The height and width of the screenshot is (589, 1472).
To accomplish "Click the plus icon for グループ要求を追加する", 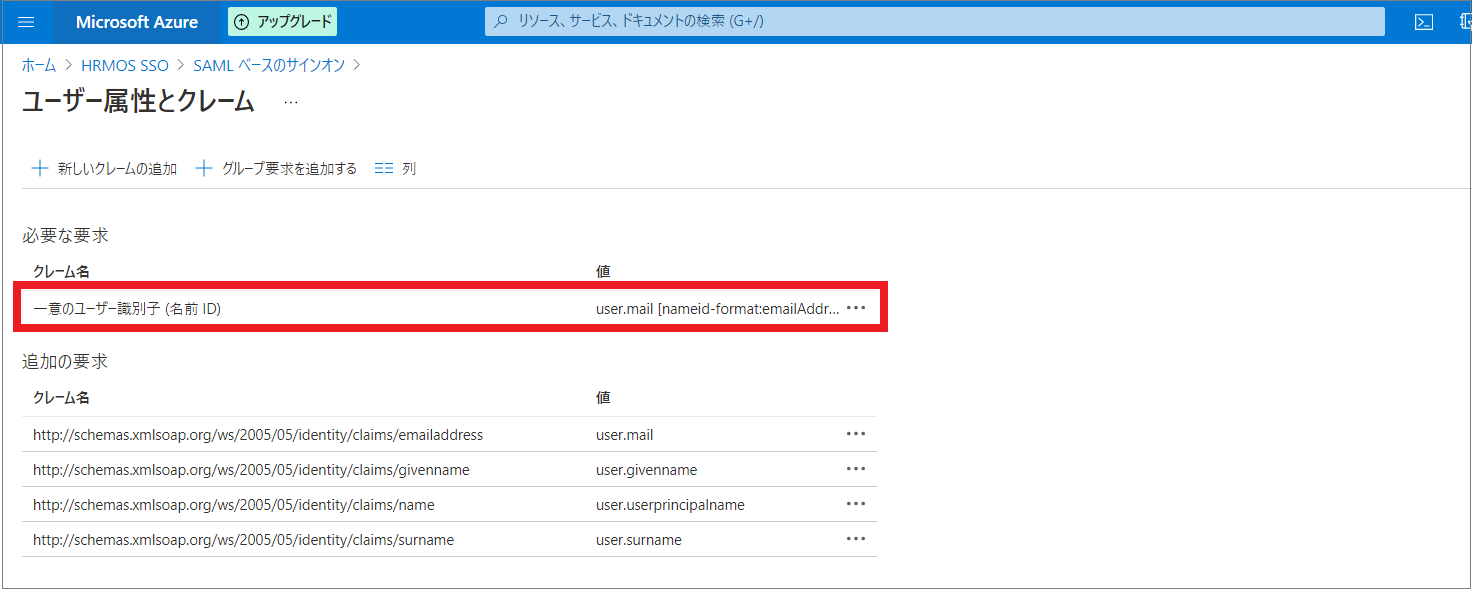I will coord(204,169).
